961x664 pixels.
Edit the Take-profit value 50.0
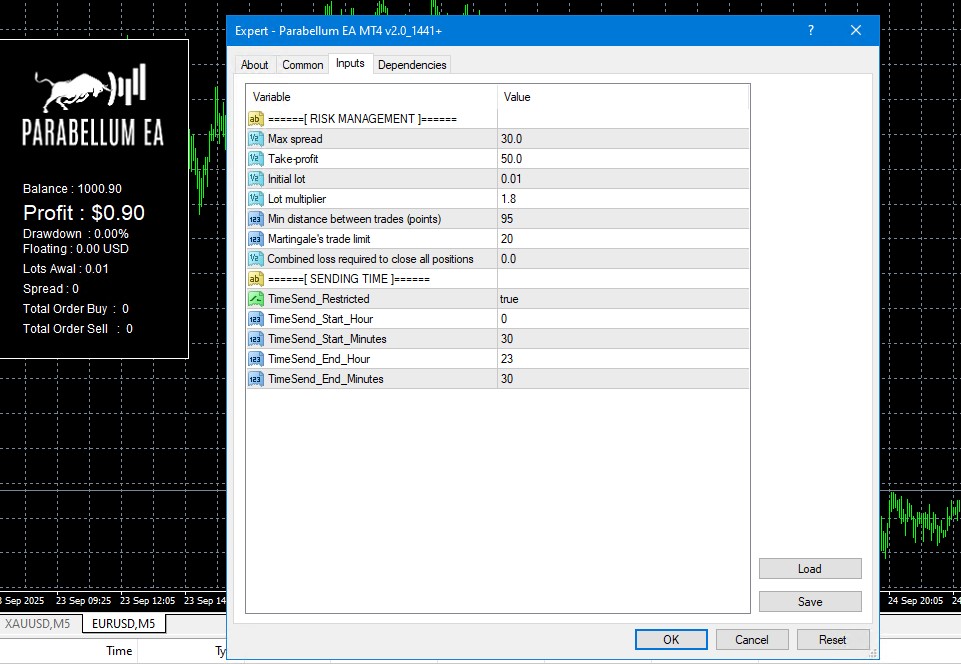[623, 159]
